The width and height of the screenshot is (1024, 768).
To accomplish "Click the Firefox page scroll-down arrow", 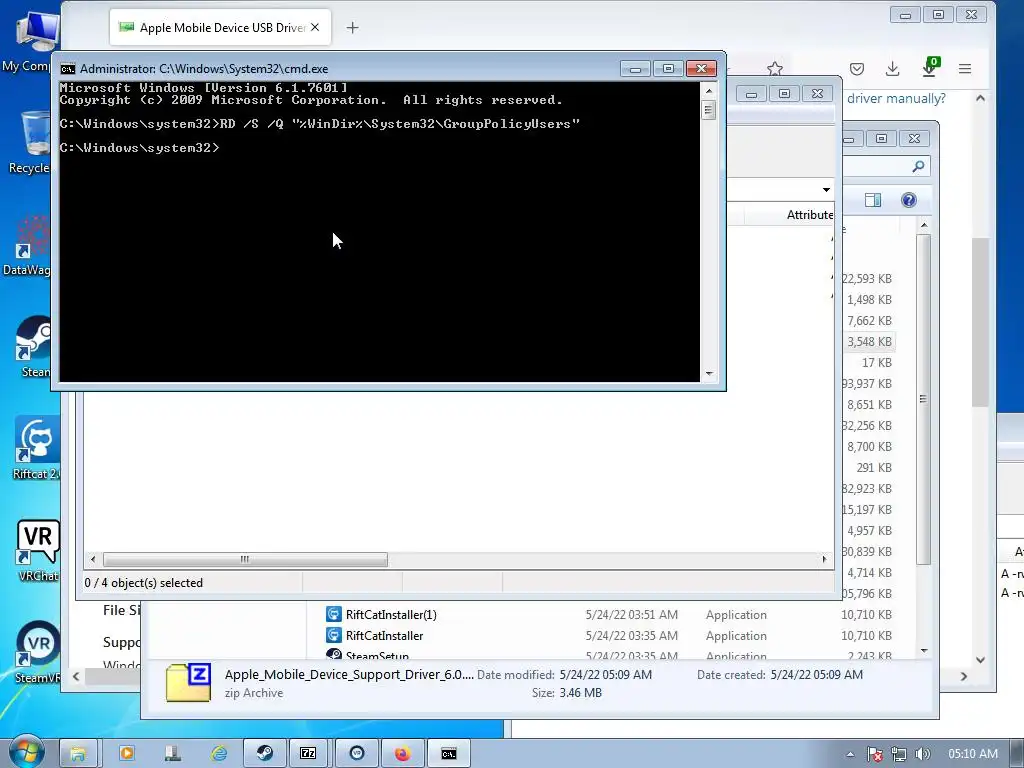I will [x=980, y=660].
